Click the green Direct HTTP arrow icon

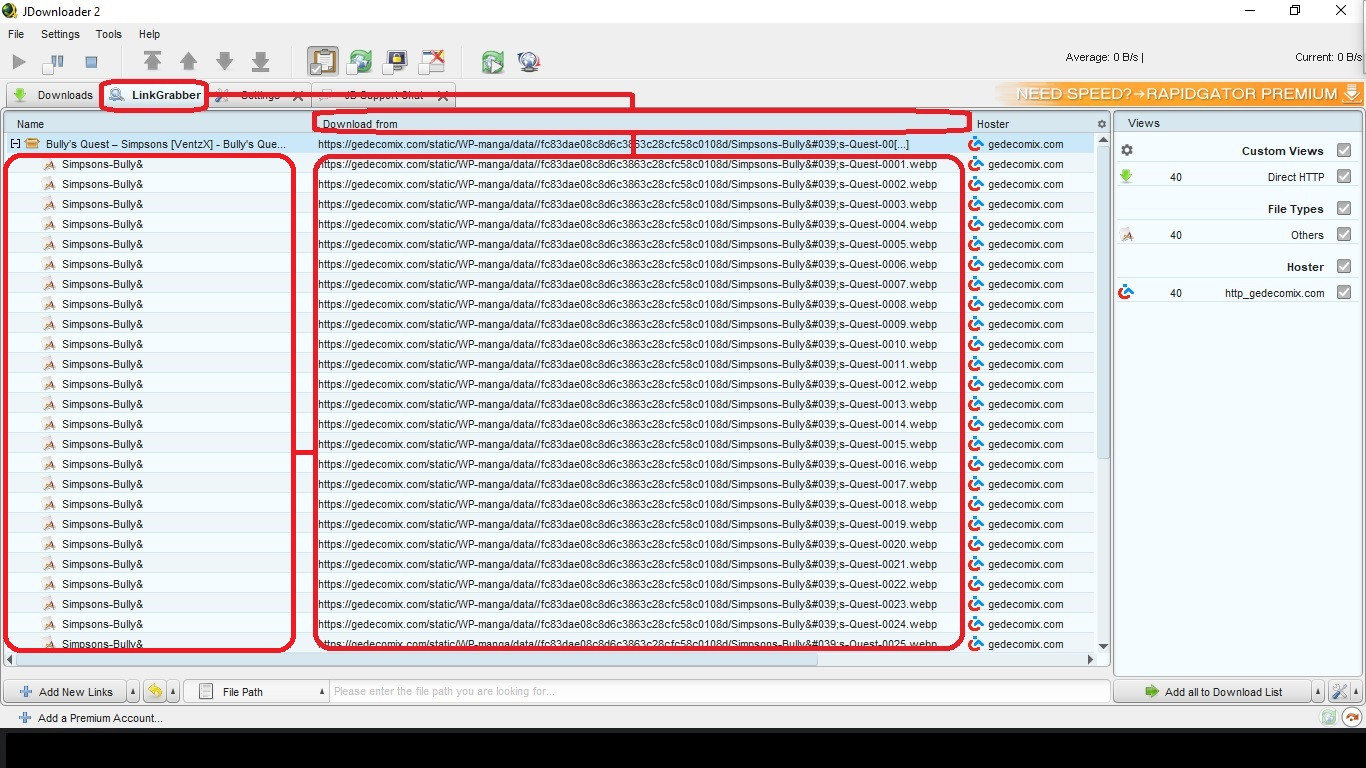pos(1126,177)
